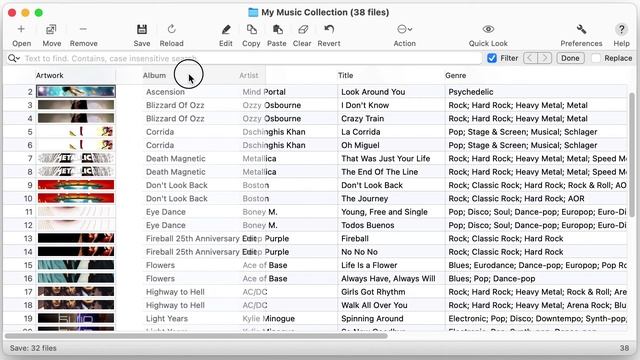Image resolution: width=640 pixels, height=360 pixels.
Task: Click the title 'Young, Free and Single'
Action: pos(384,212)
